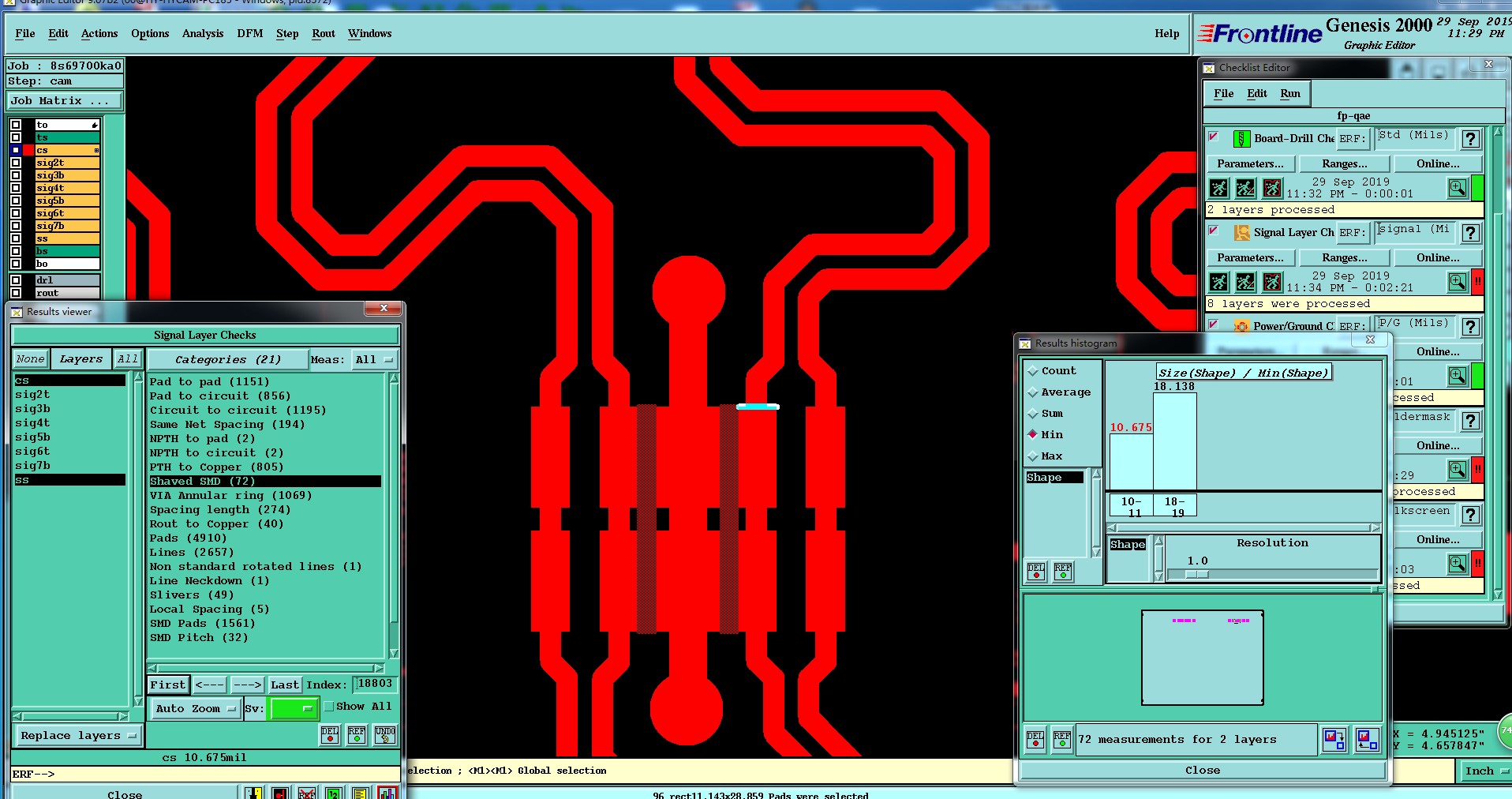Click DEL icon beside measurements count
The image size is (1512, 799).
tap(1035, 740)
